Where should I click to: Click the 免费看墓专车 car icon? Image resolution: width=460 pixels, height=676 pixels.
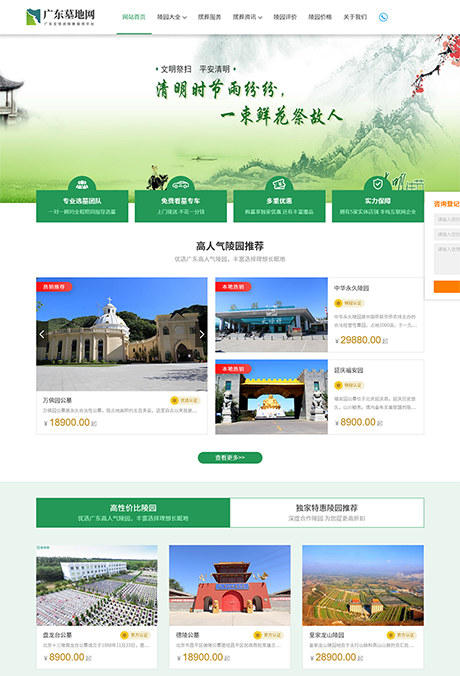181,185
